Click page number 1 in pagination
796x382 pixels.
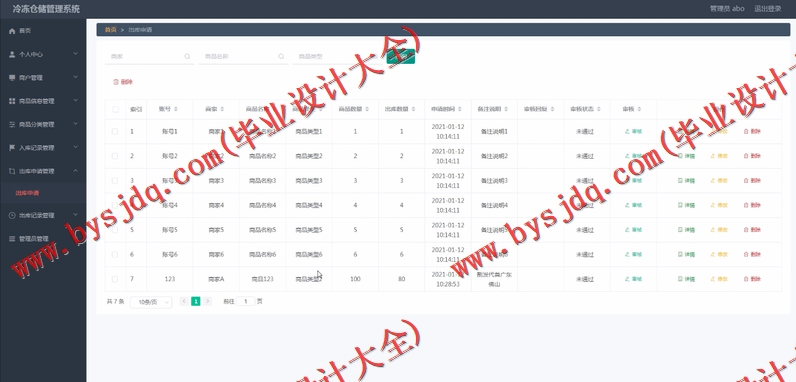tap(195, 302)
